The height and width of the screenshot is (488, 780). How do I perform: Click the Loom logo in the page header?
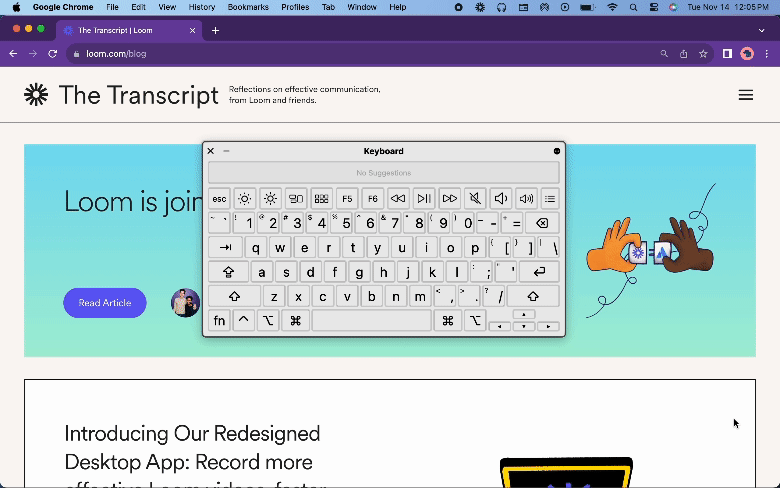pyautogui.click(x=36, y=95)
